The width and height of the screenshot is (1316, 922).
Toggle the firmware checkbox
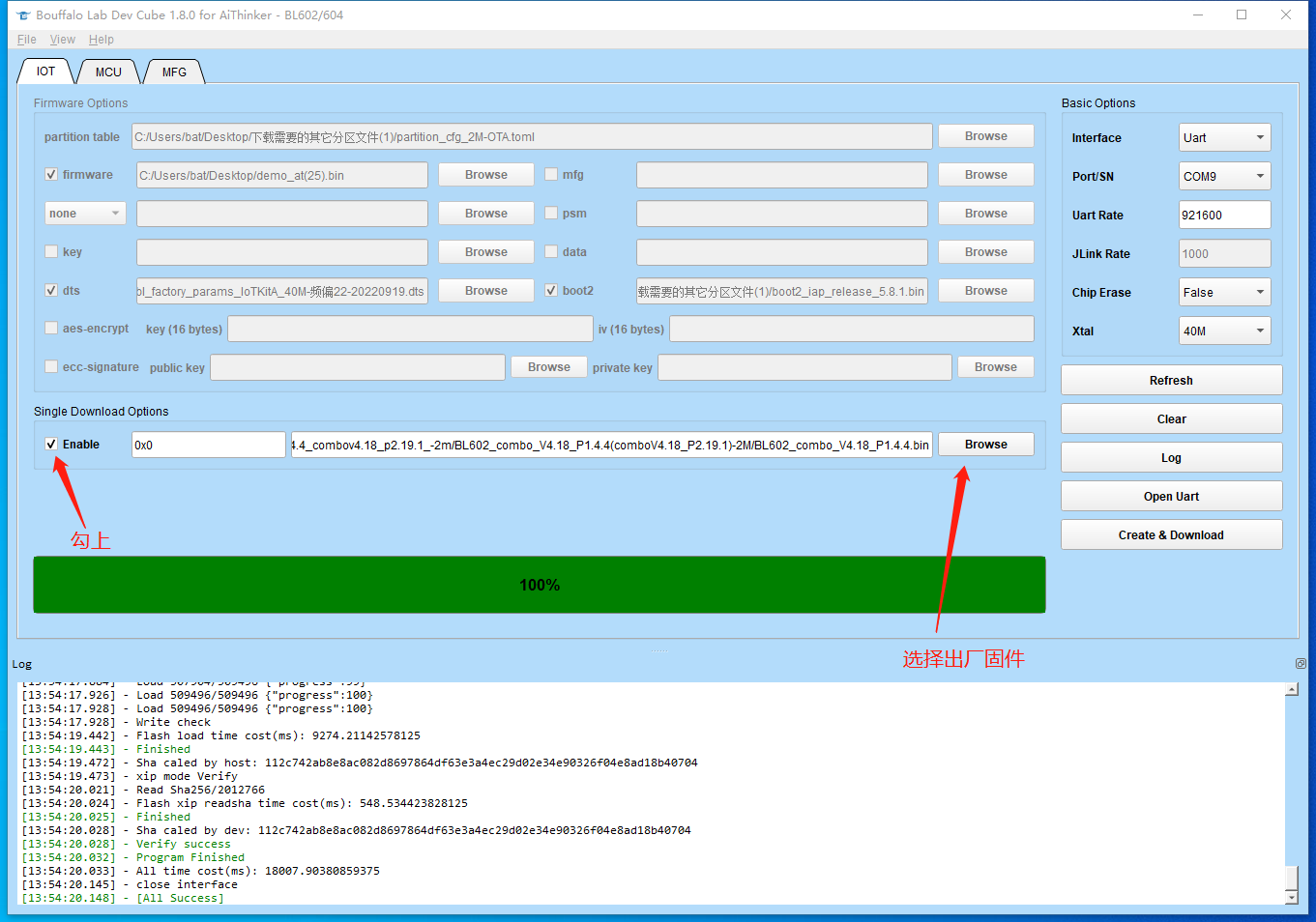point(51,175)
